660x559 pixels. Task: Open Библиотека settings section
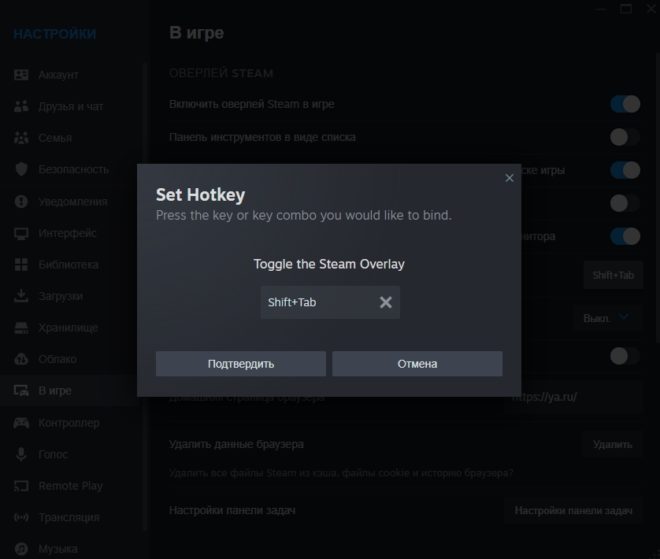(x=69, y=264)
